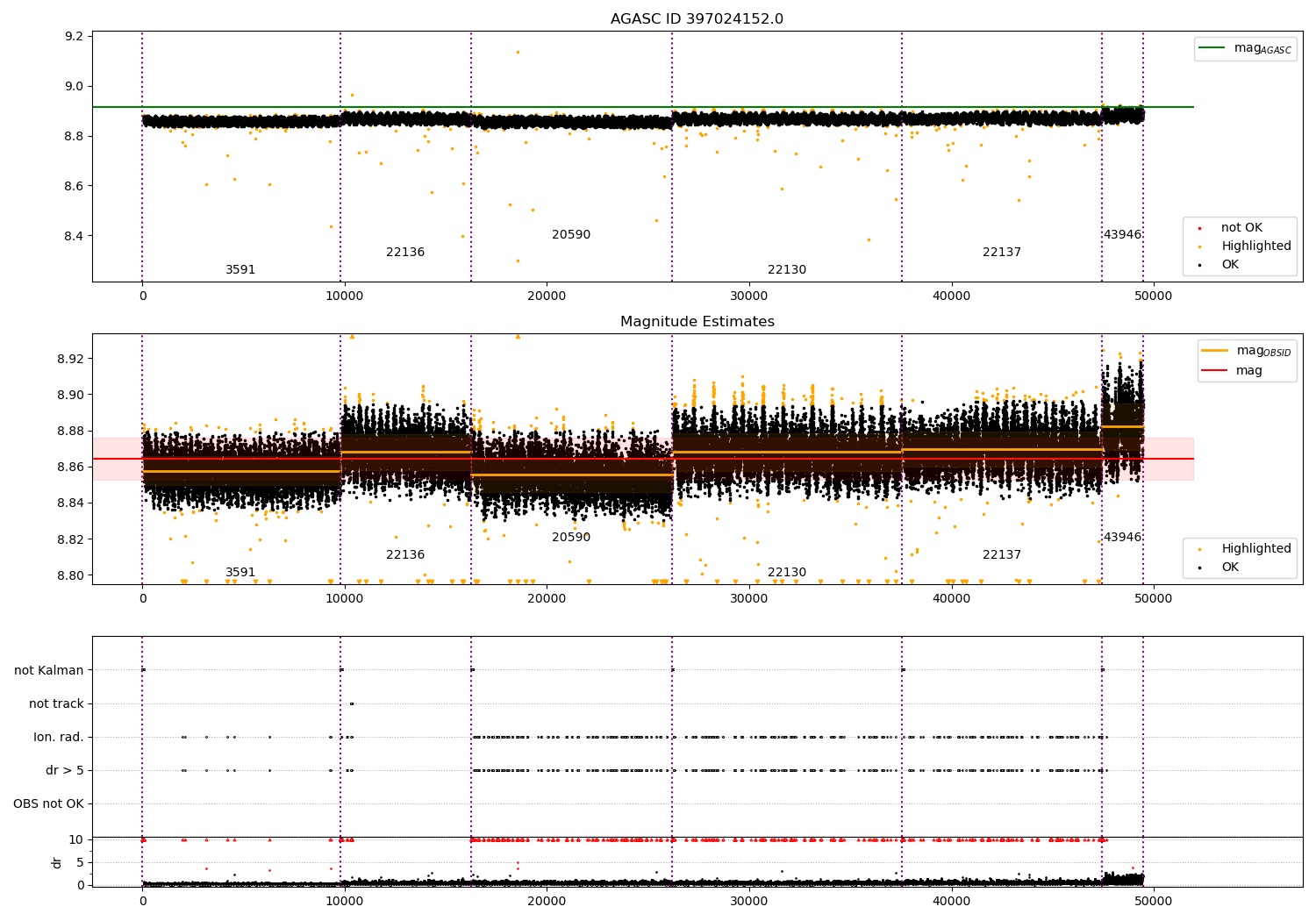
Task: Click obsid label 22130 in Magnitude Estimates plot
Action: [787, 573]
